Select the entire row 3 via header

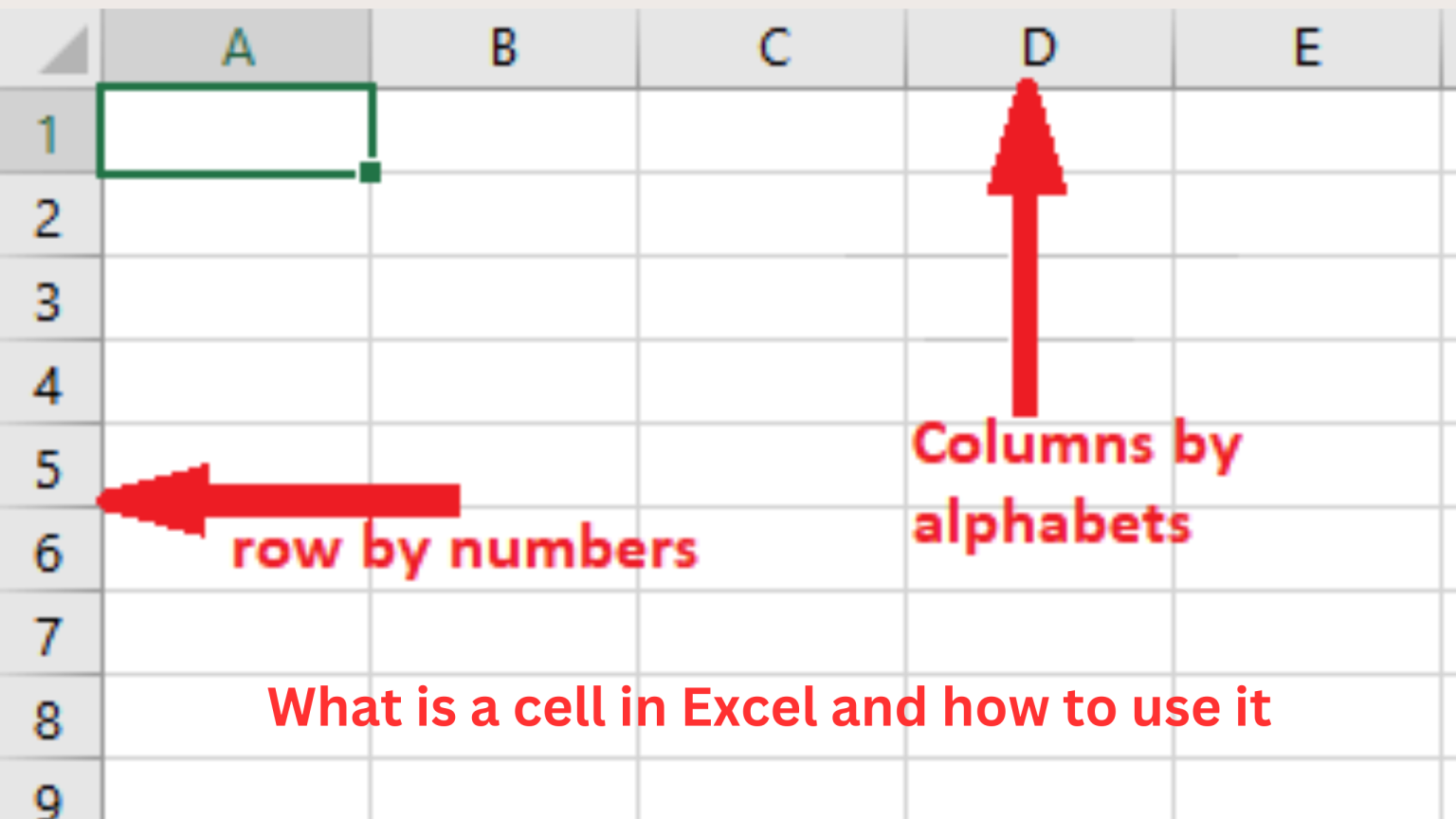click(x=47, y=300)
